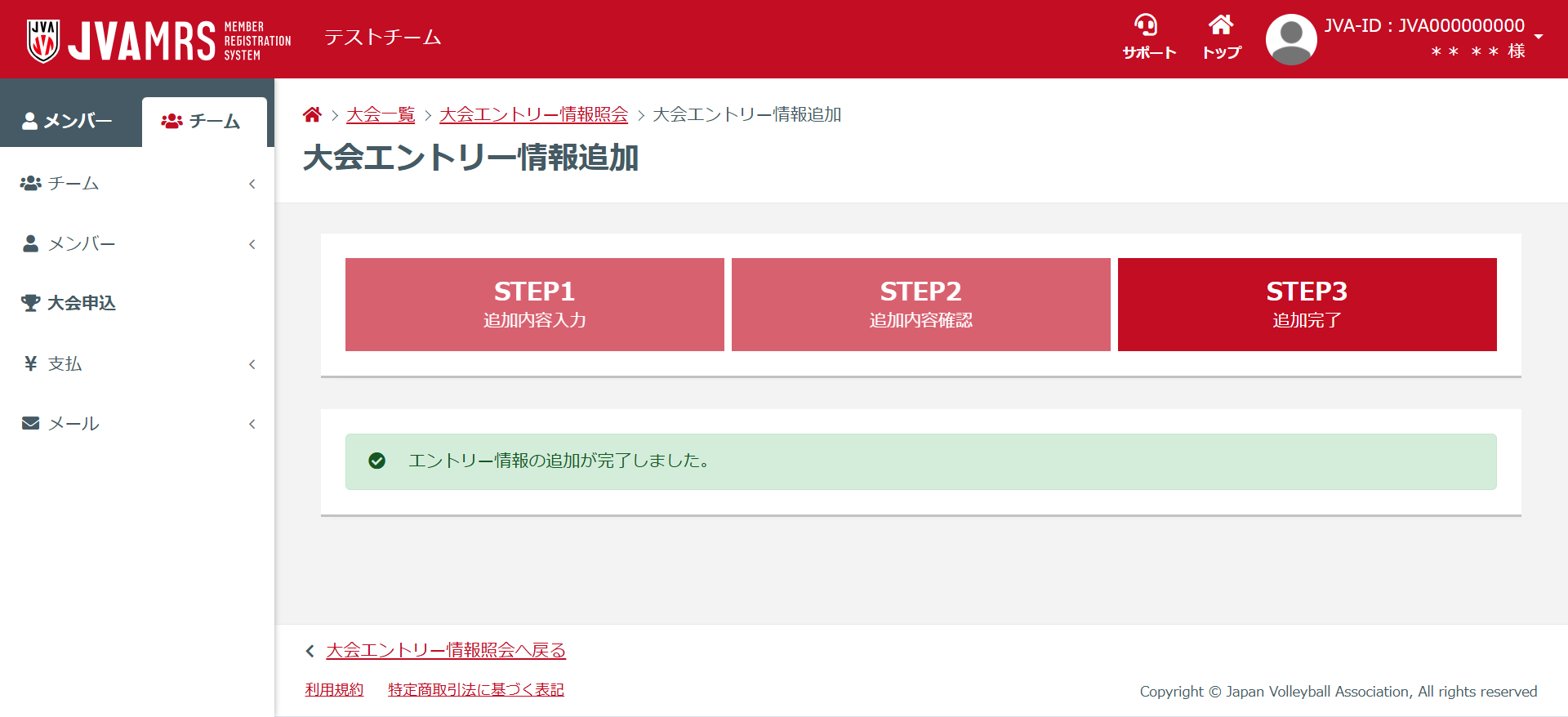The image size is (1568, 717).
Task: Expand the メール sidebar chevron
Action: (x=252, y=424)
